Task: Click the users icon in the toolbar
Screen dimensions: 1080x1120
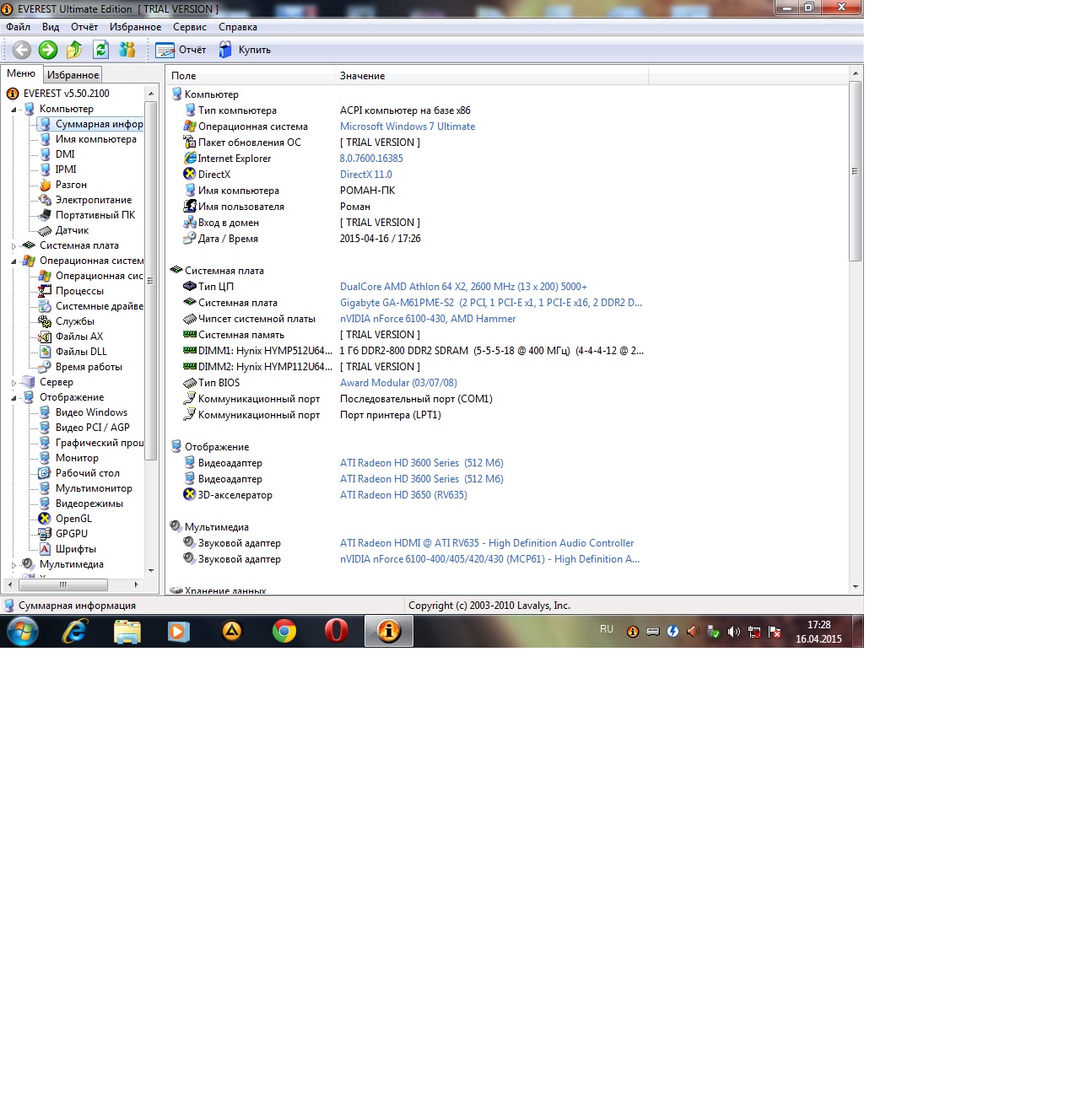Action: (x=127, y=50)
